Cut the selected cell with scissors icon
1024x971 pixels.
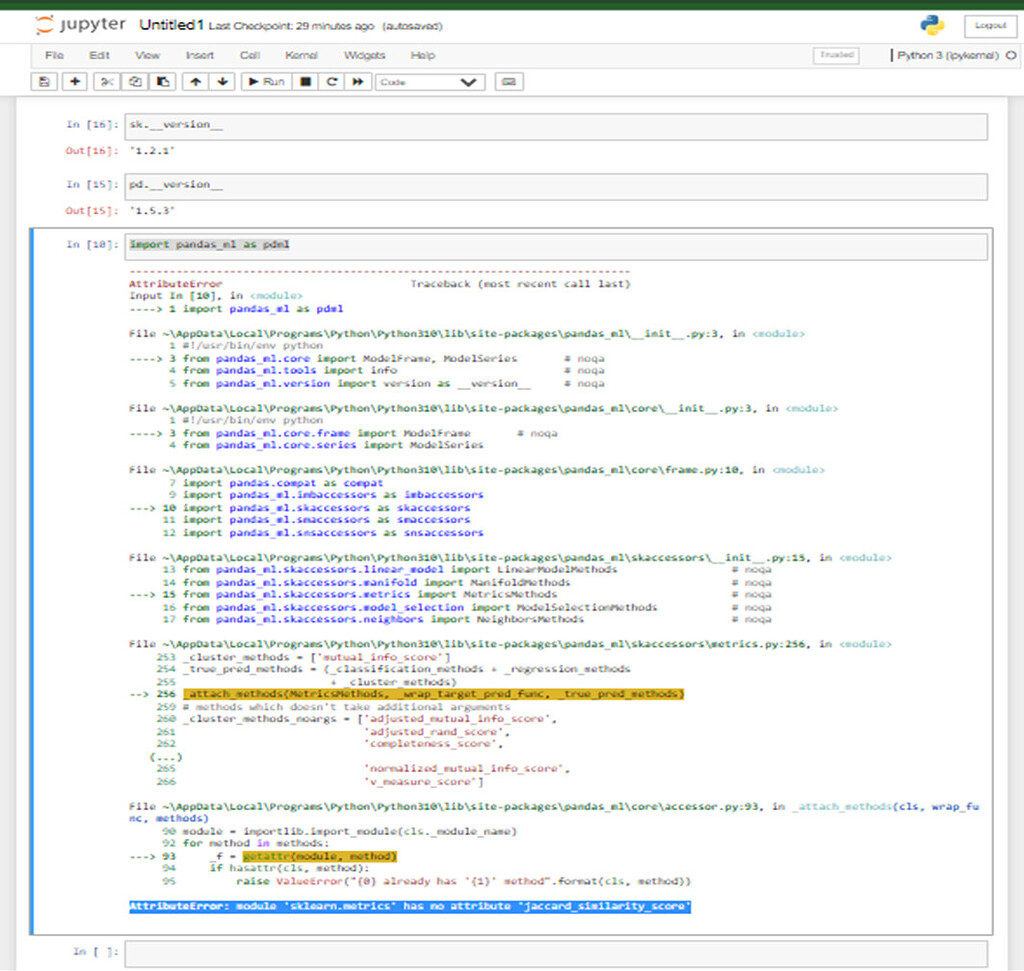click(x=105, y=81)
